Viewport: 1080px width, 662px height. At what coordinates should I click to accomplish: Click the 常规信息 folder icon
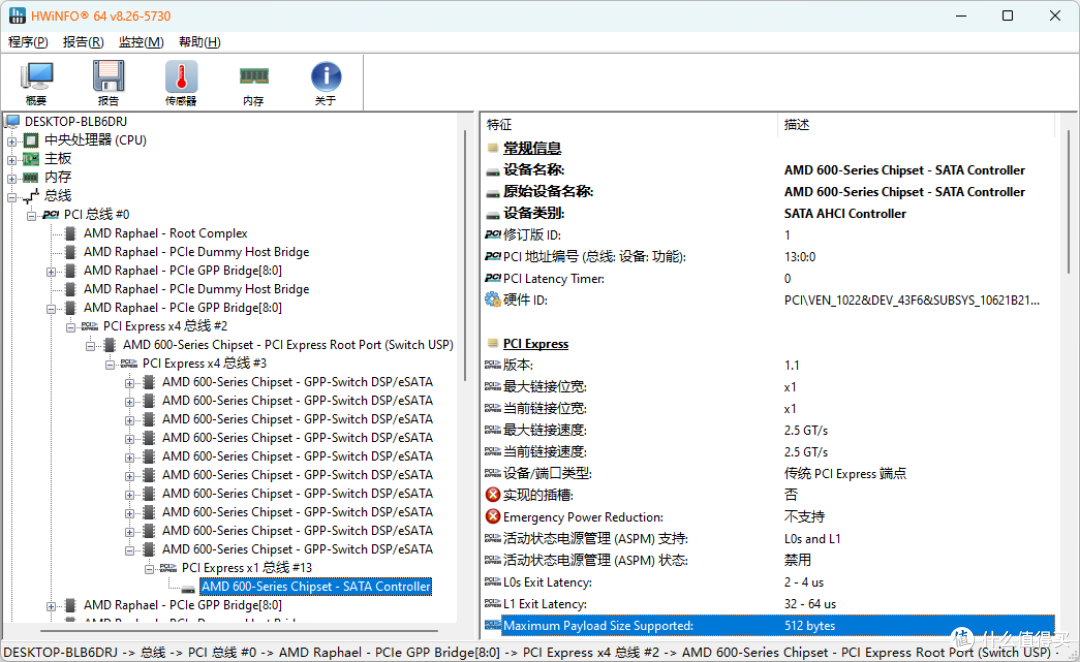click(492, 147)
